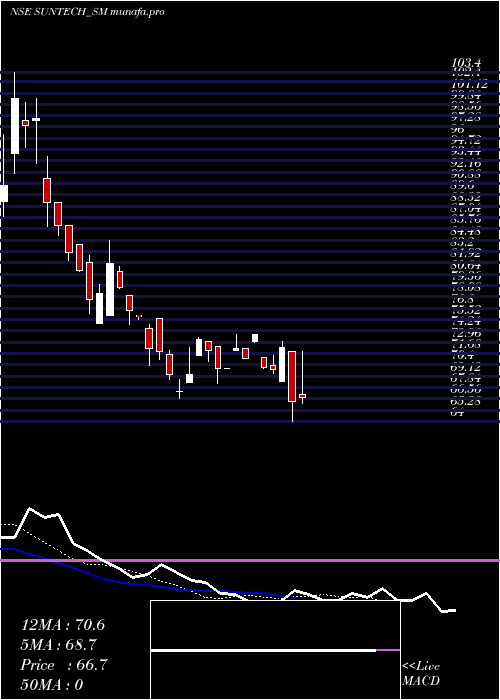Click the tall white candlestick at chart peak
This screenshot has height=700, width=500.
(x=15, y=126)
